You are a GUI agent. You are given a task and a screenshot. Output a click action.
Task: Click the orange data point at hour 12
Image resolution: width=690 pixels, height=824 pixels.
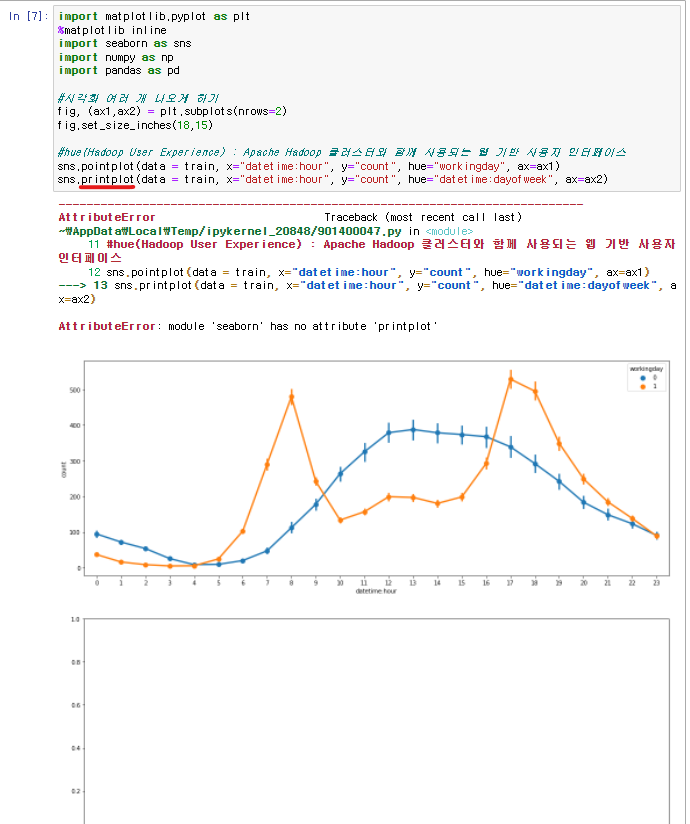pos(389,497)
